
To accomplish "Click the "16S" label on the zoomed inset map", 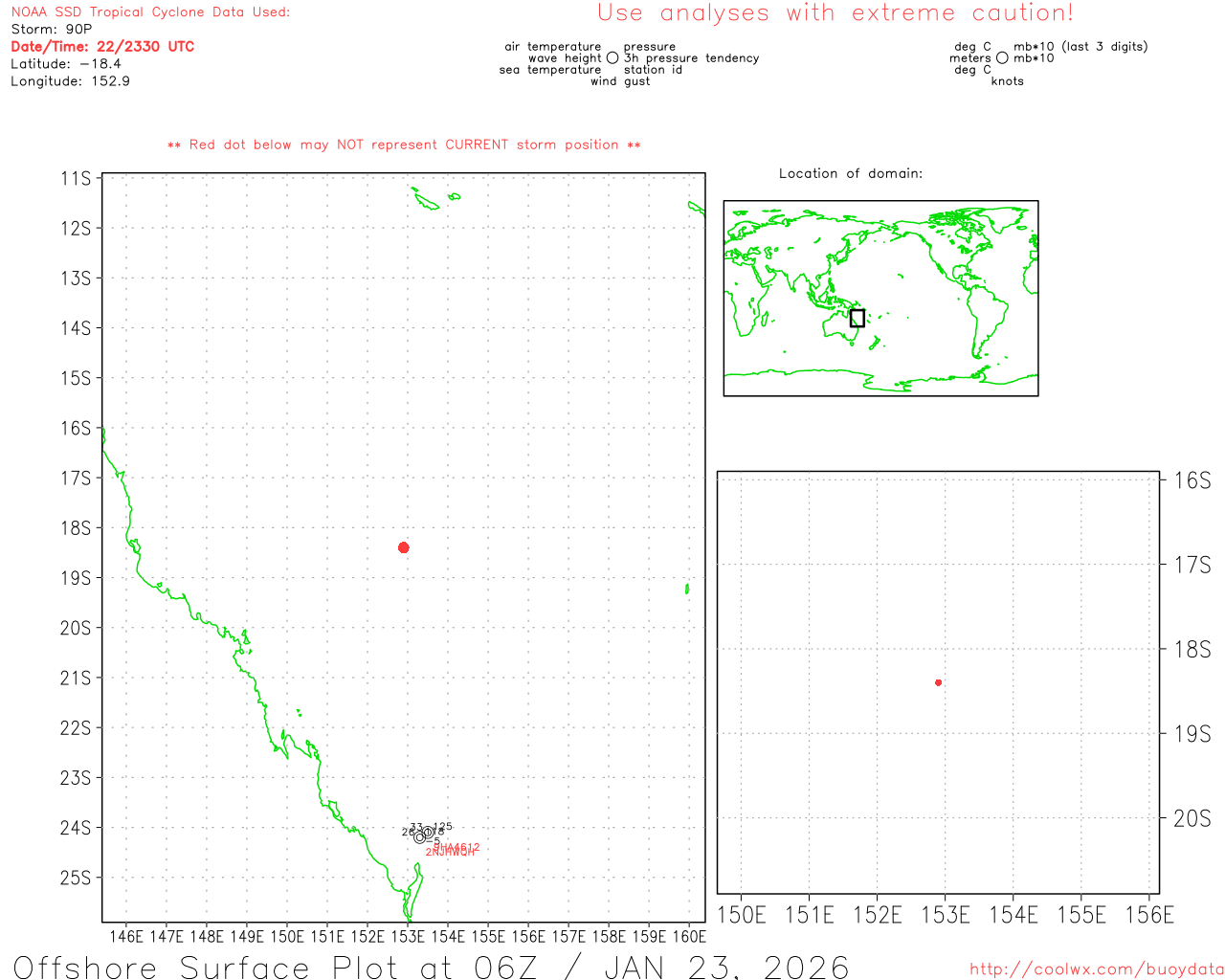I will tap(1192, 480).
